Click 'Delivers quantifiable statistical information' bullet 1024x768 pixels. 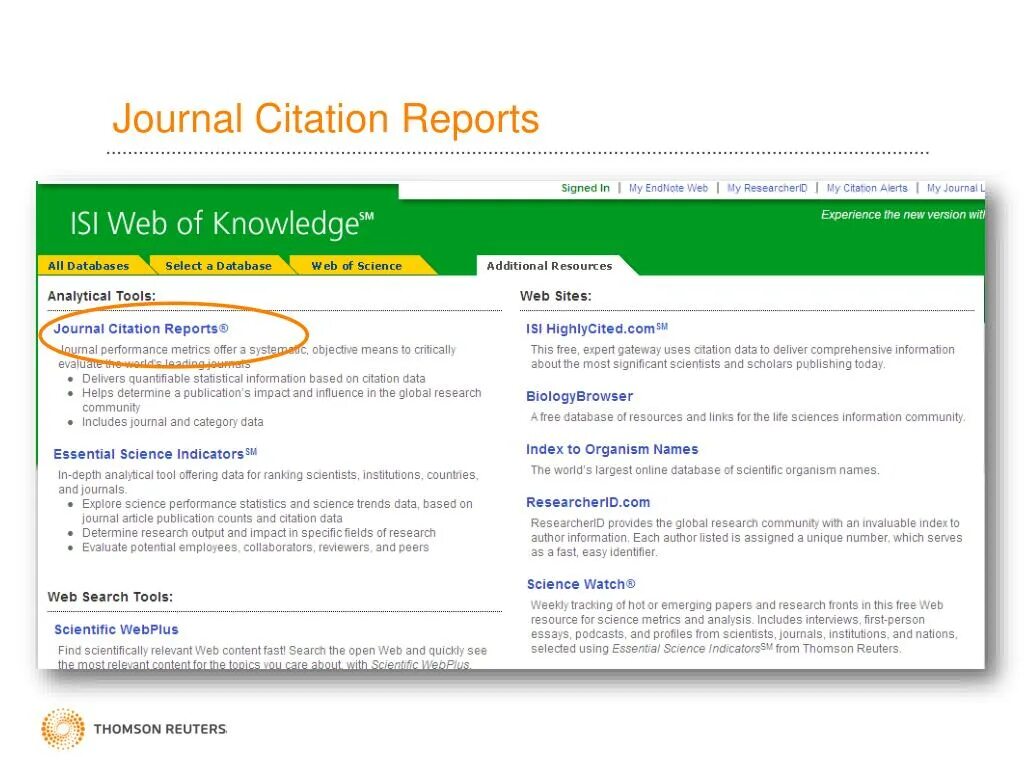pos(253,379)
